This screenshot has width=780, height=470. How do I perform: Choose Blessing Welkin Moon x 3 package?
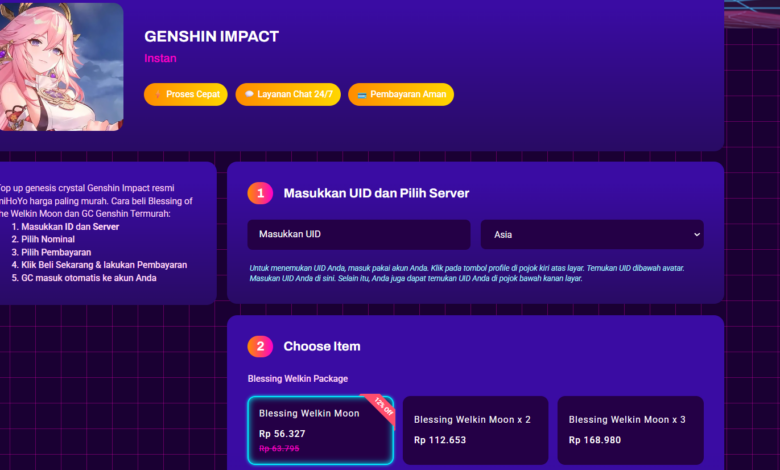click(630, 430)
